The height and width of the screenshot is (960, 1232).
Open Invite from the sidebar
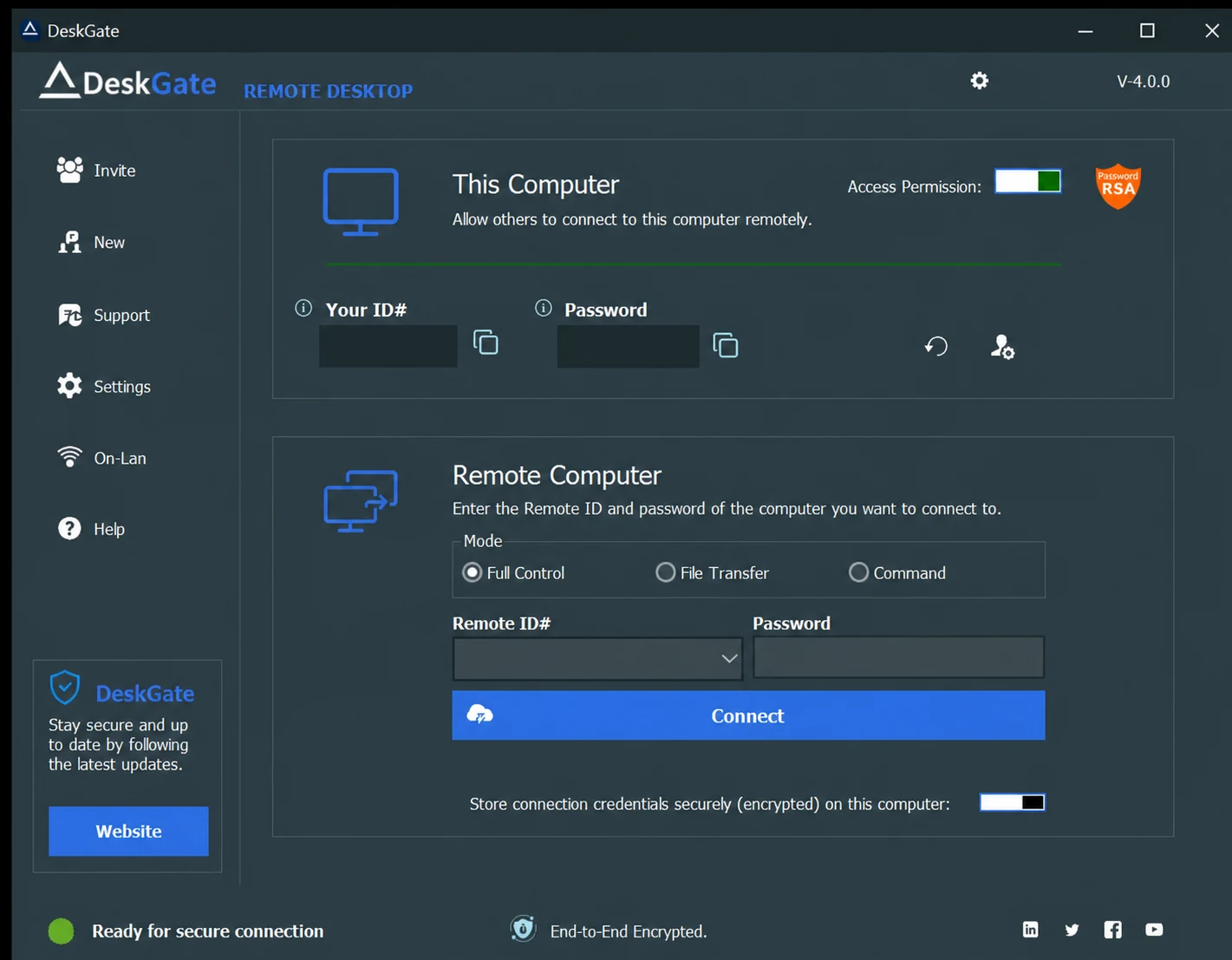pyautogui.click(x=96, y=170)
